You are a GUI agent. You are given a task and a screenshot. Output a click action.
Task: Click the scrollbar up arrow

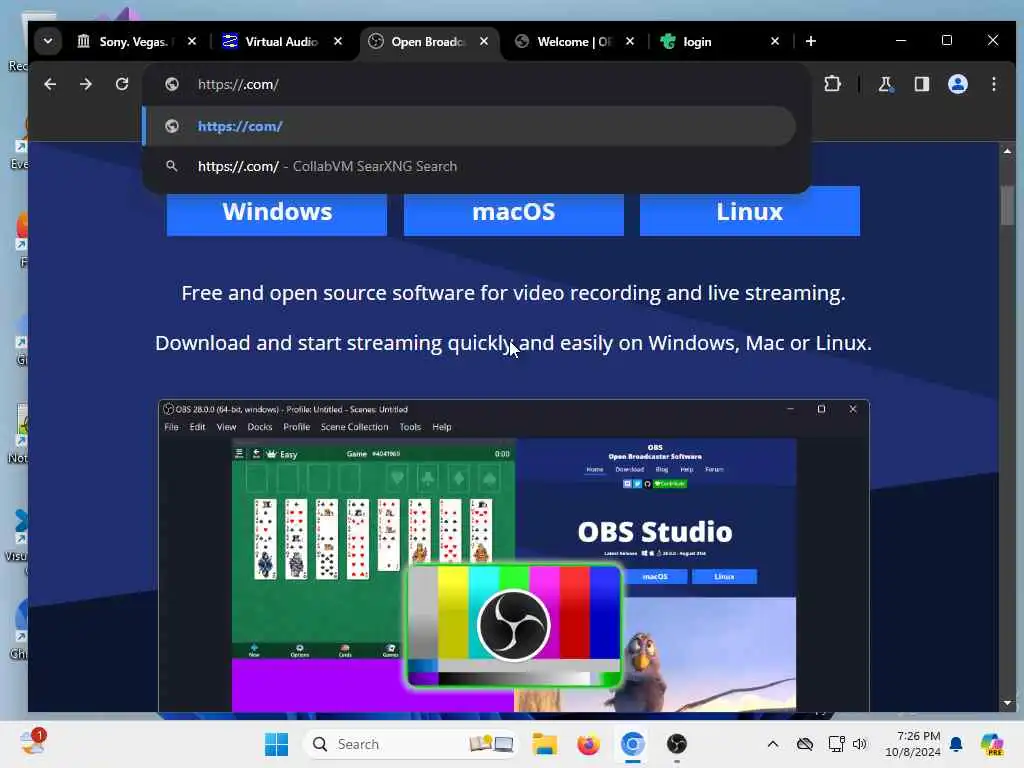[x=1007, y=151]
